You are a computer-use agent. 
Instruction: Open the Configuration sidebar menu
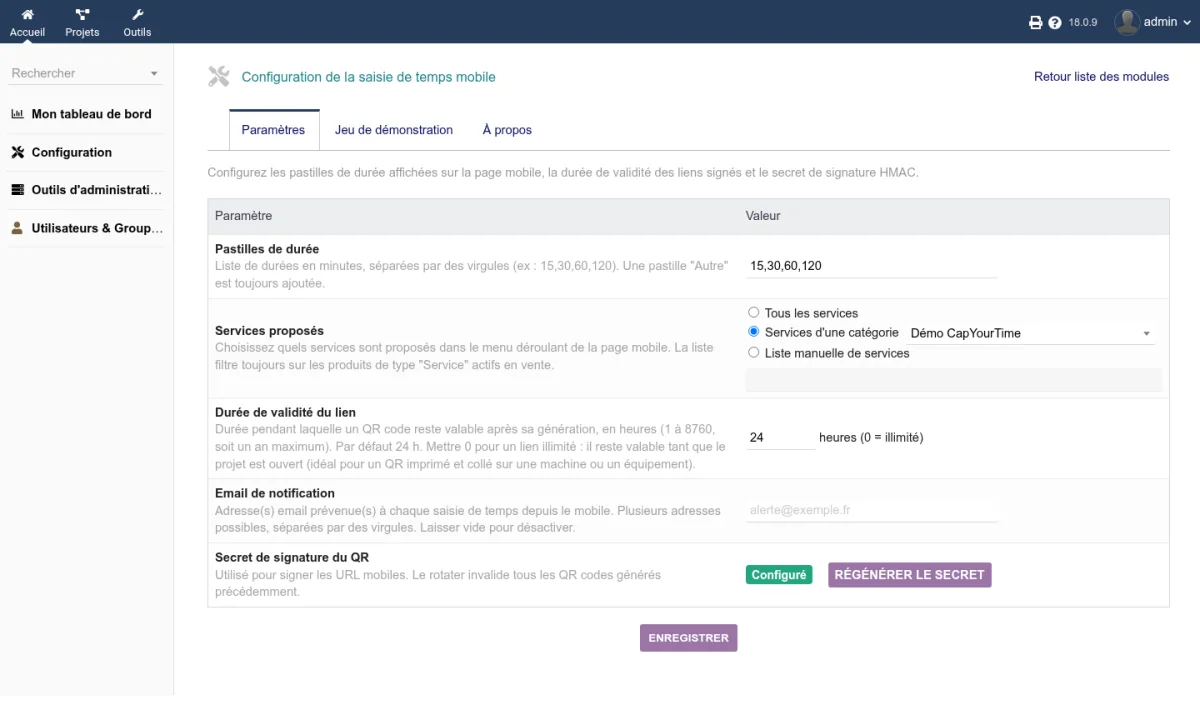pos(72,153)
